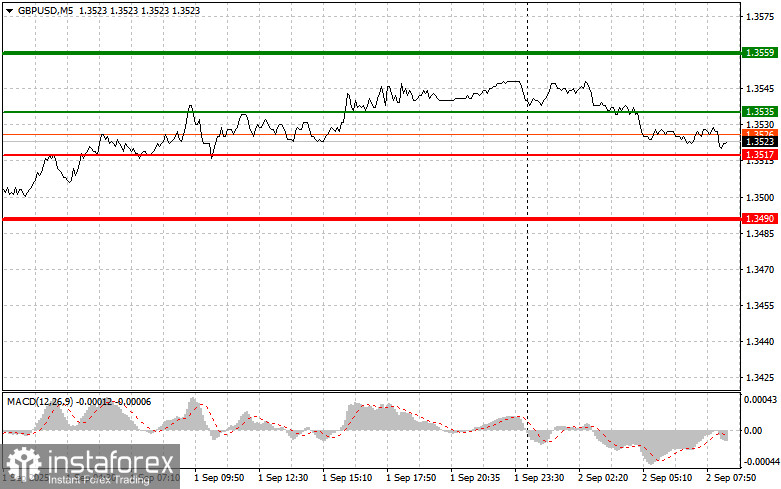The width and height of the screenshot is (781, 489).
Task: Click the 1 Sep 23:30 time label
Action: tap(539, 478)
